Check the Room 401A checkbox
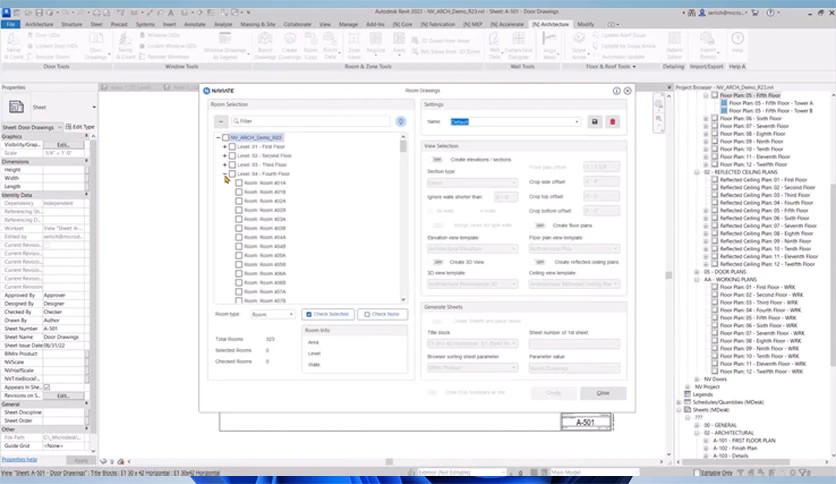 pyautogui.click(x=239, y=183)
